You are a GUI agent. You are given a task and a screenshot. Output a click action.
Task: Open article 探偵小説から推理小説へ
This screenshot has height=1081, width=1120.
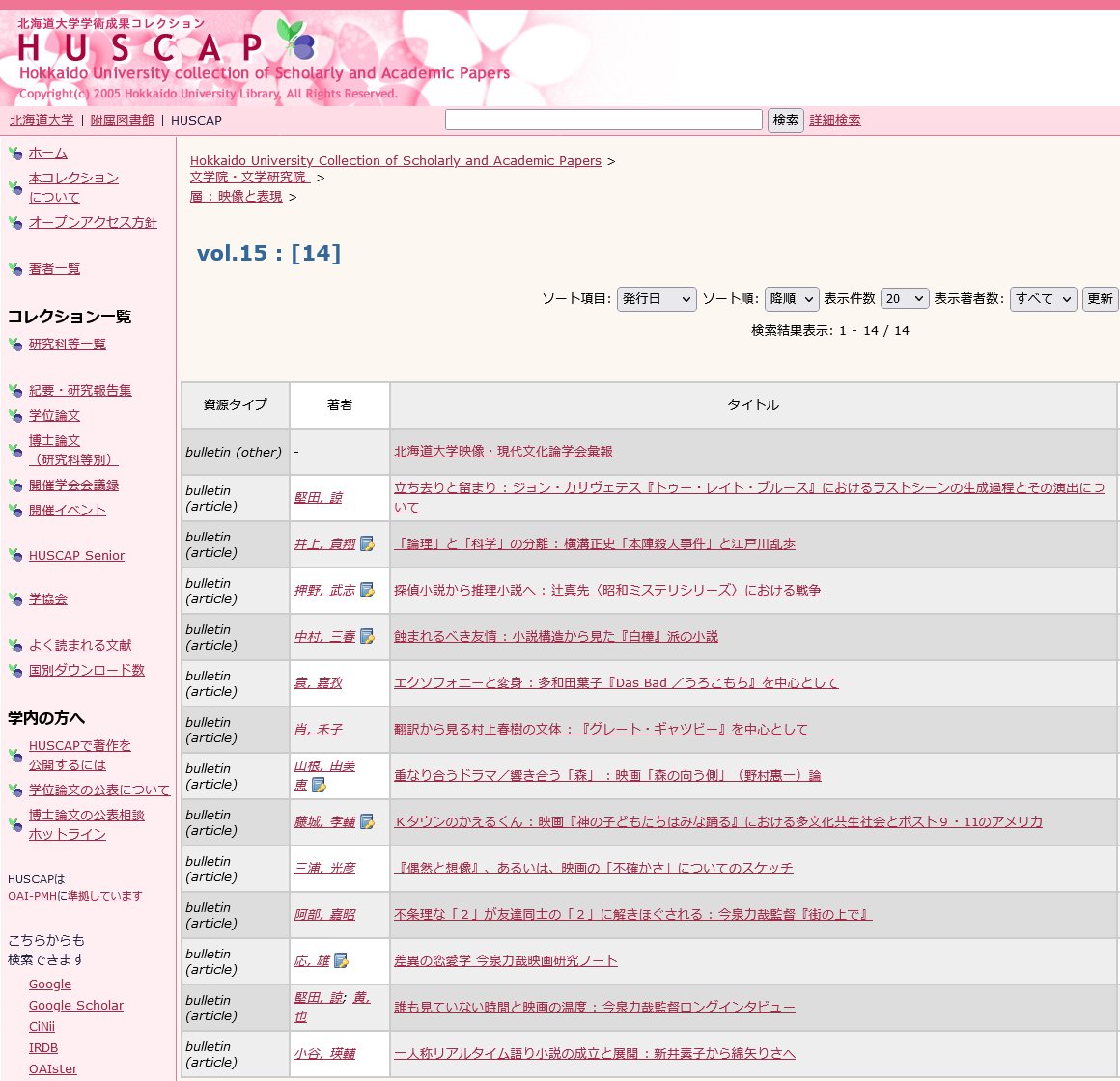[x=607, y=591]
